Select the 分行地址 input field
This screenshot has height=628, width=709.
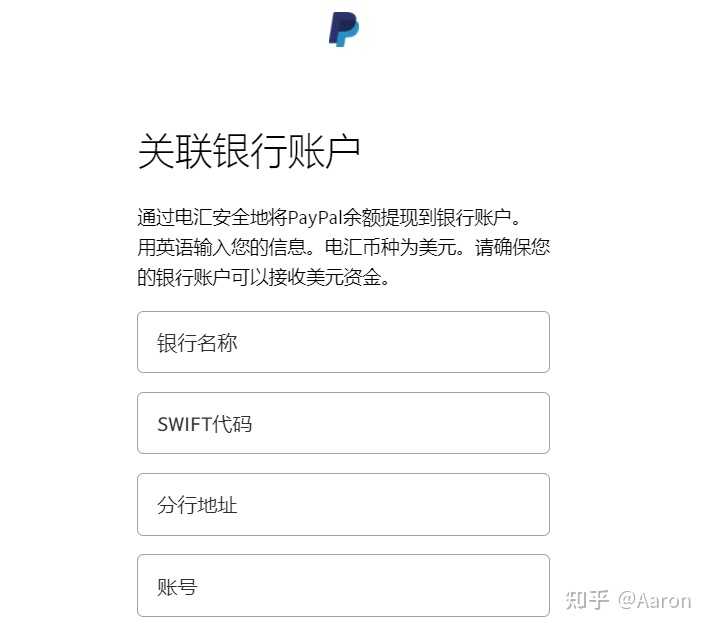343,504
